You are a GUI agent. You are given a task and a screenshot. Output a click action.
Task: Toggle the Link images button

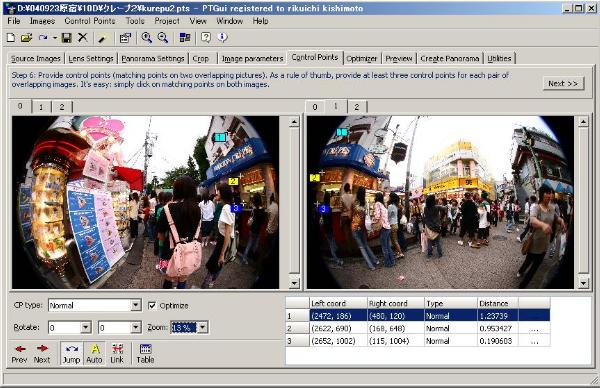pyautogui.click(x=117, y=354)
